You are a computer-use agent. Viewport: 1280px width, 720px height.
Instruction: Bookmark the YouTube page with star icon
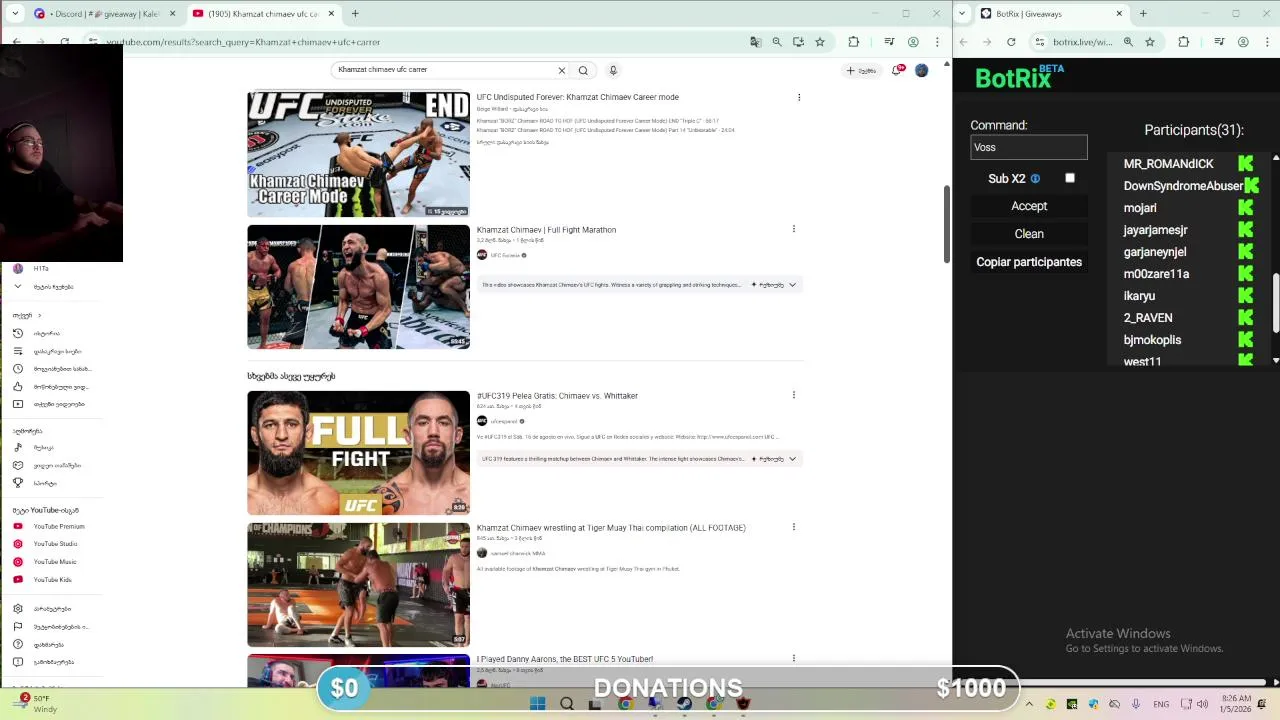tap(820, 42)
